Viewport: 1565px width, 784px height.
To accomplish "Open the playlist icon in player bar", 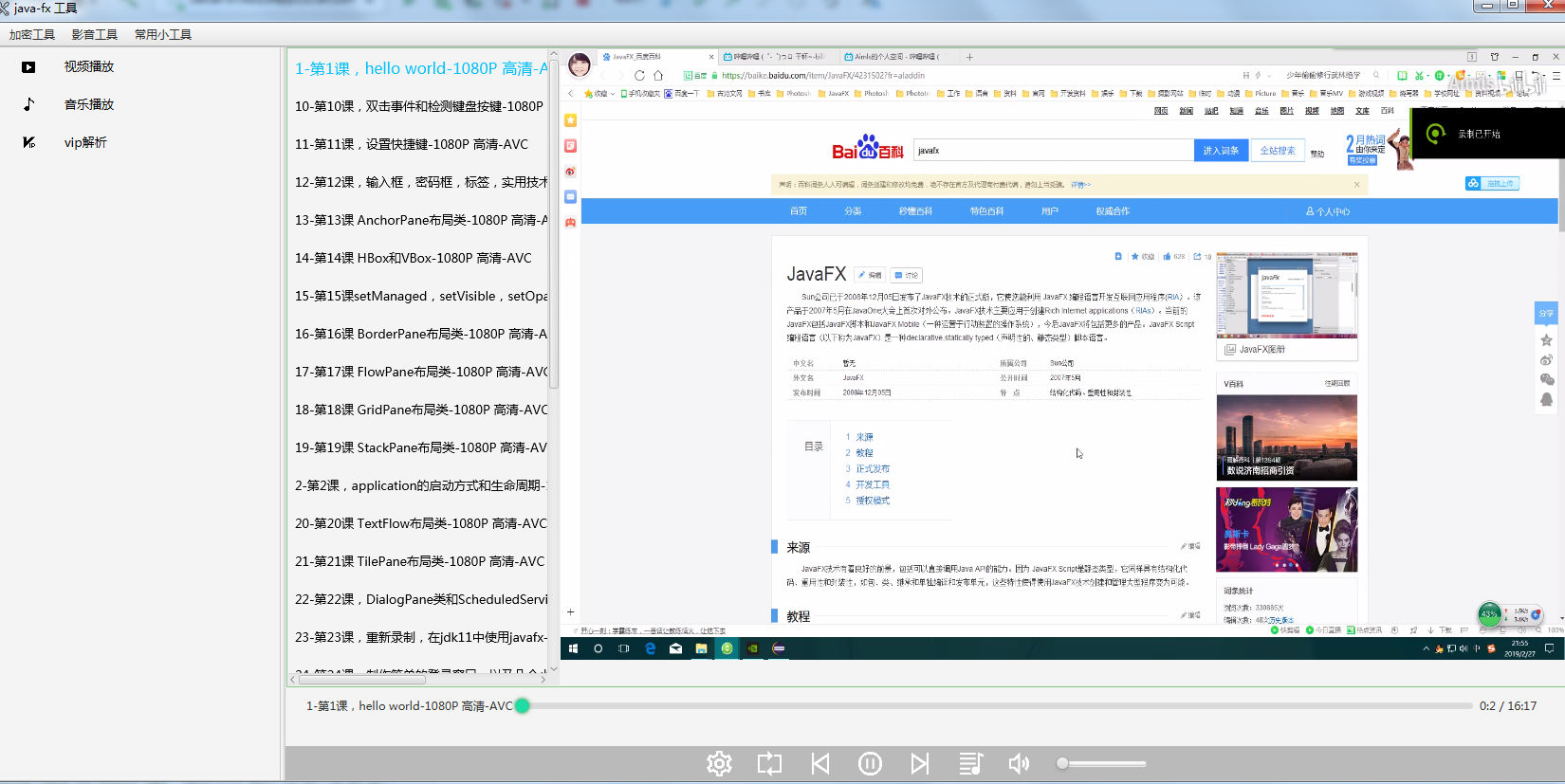I will pos(970,763).
